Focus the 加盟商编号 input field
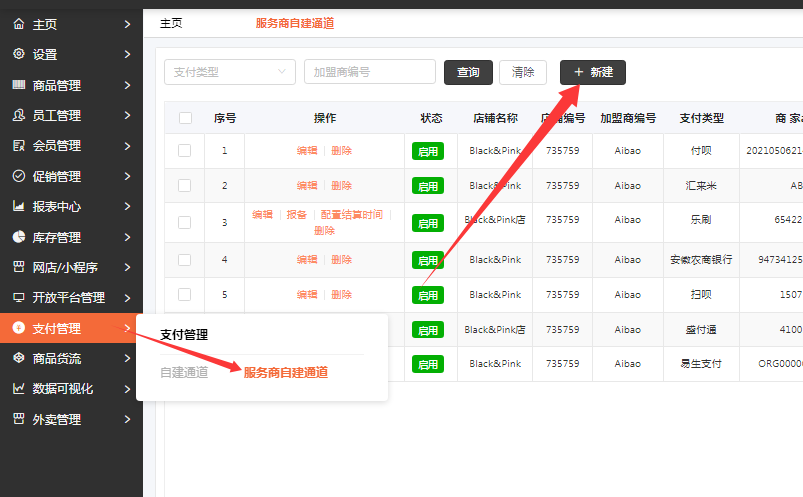 click(369, 72)
